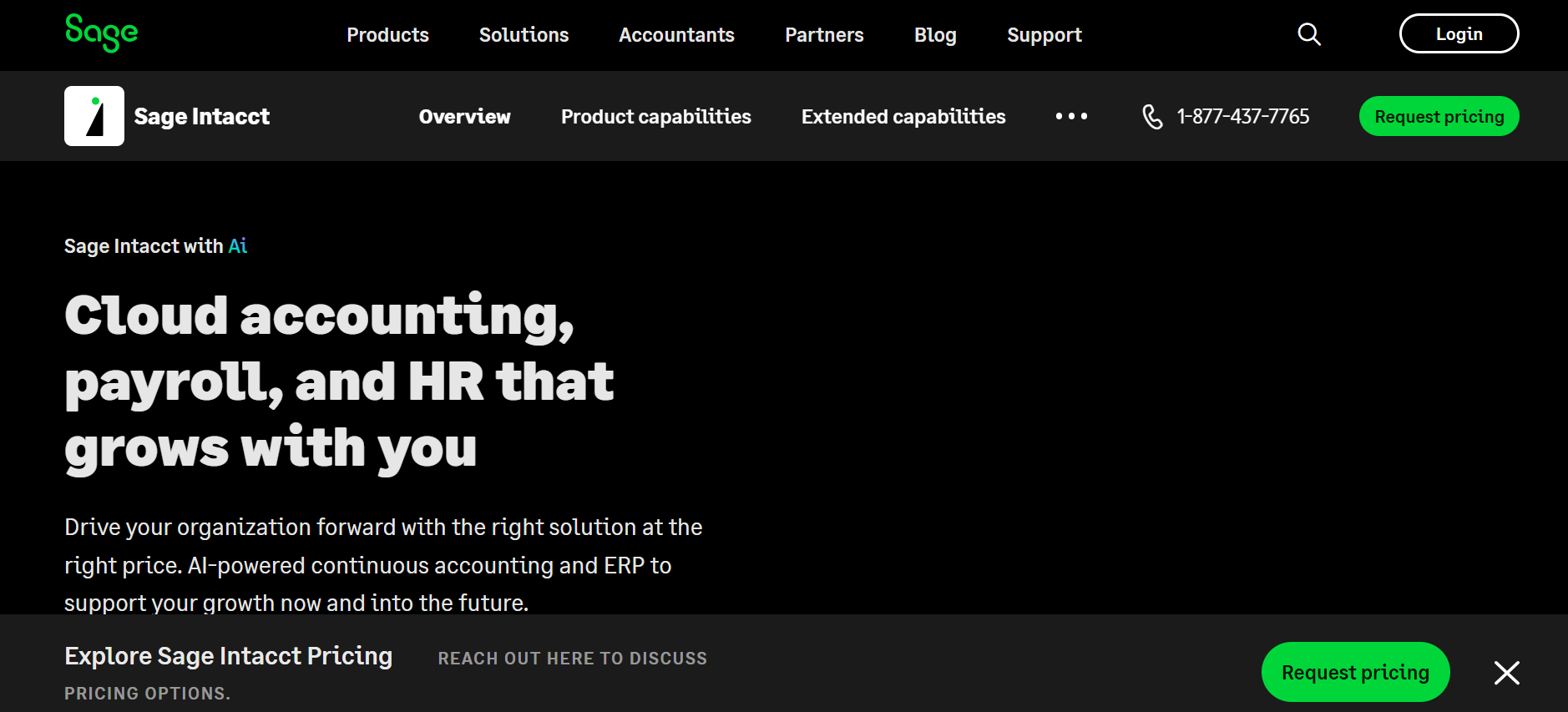The image size is (1568, 712).
Task: Open the Accountants menu
Action: (x=676, y=35)
